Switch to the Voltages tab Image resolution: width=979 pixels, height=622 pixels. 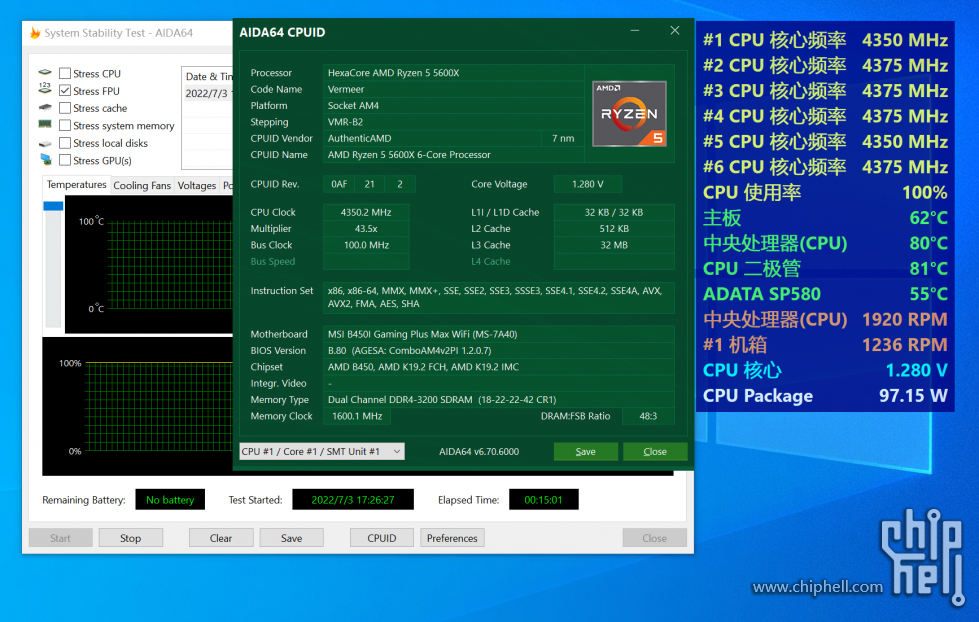click(197, 185)
